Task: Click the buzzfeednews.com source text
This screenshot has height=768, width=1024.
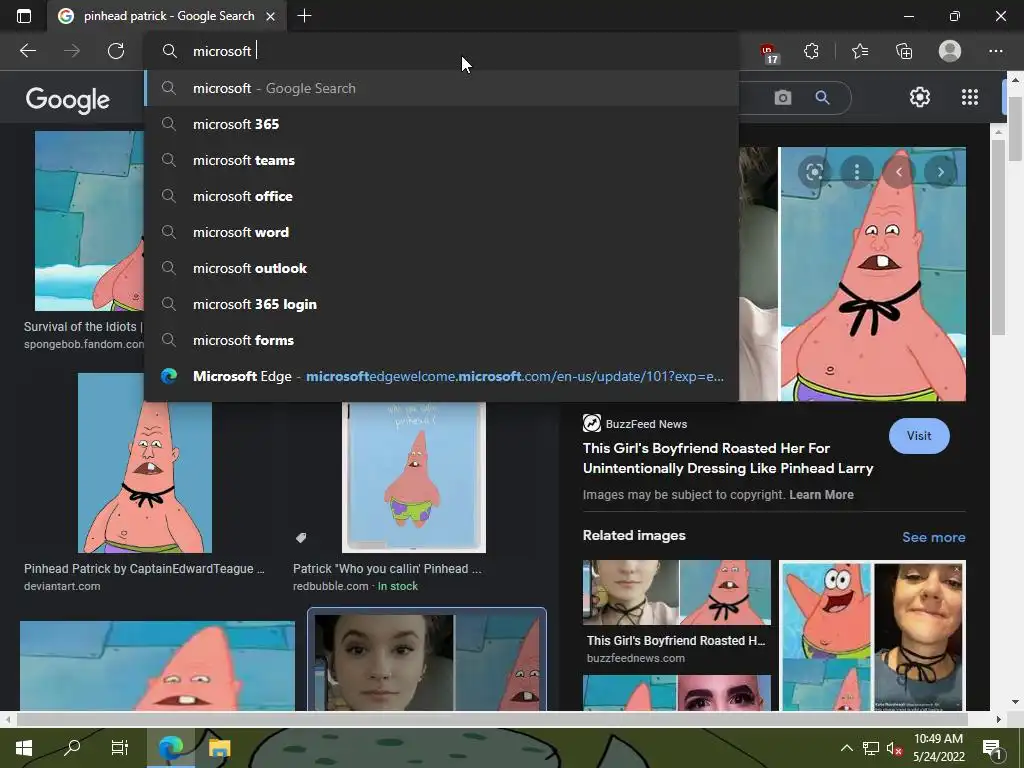Action: [x=635, y=658]
